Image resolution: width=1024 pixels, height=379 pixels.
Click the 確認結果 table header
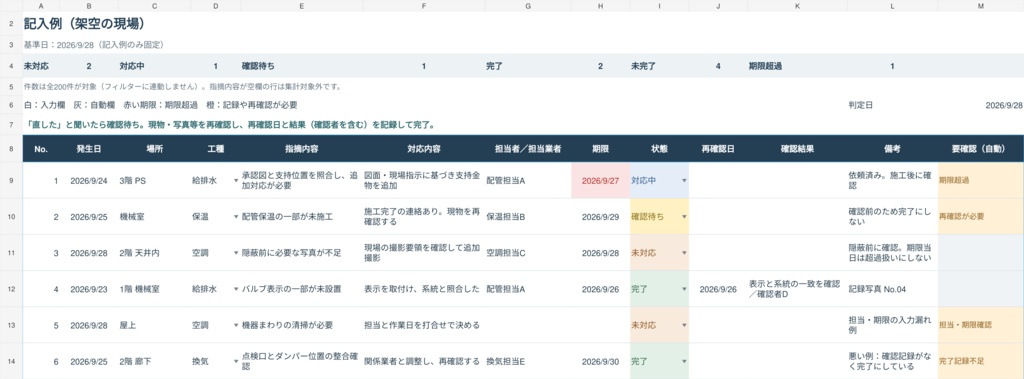pos(797,149)
